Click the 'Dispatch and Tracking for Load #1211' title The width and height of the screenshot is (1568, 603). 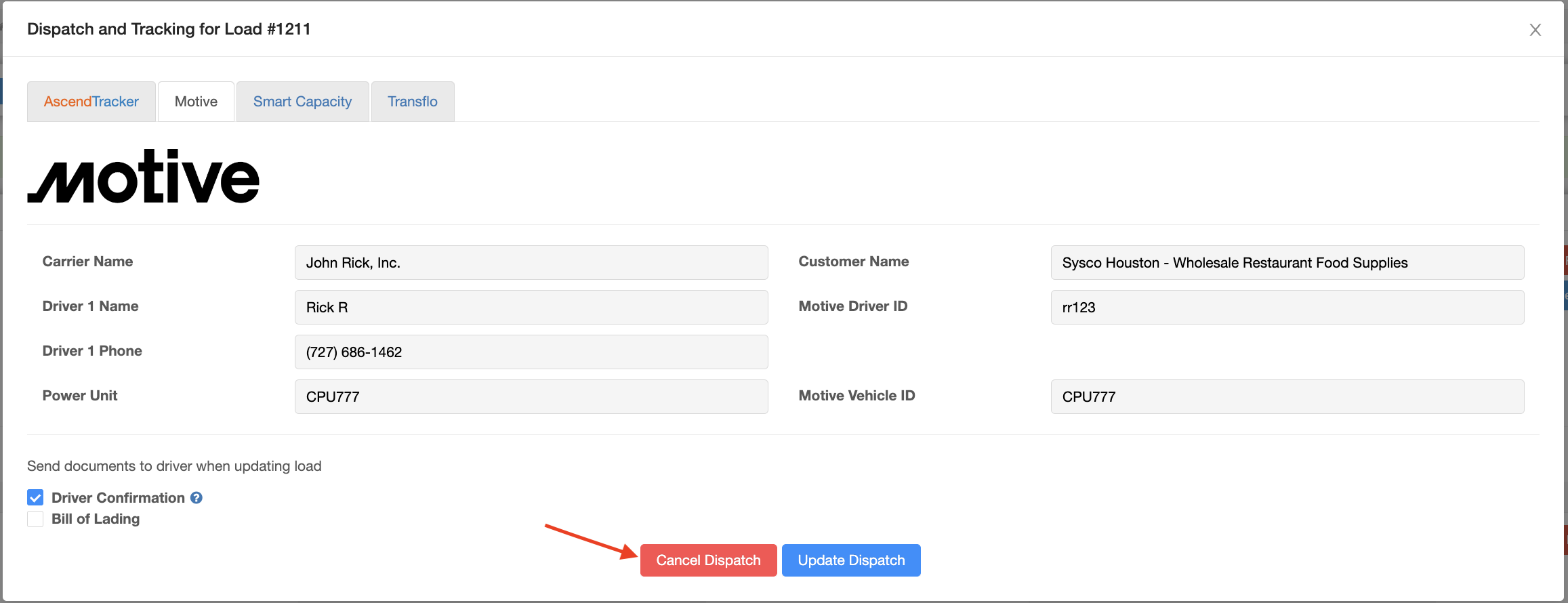[169, 29]
